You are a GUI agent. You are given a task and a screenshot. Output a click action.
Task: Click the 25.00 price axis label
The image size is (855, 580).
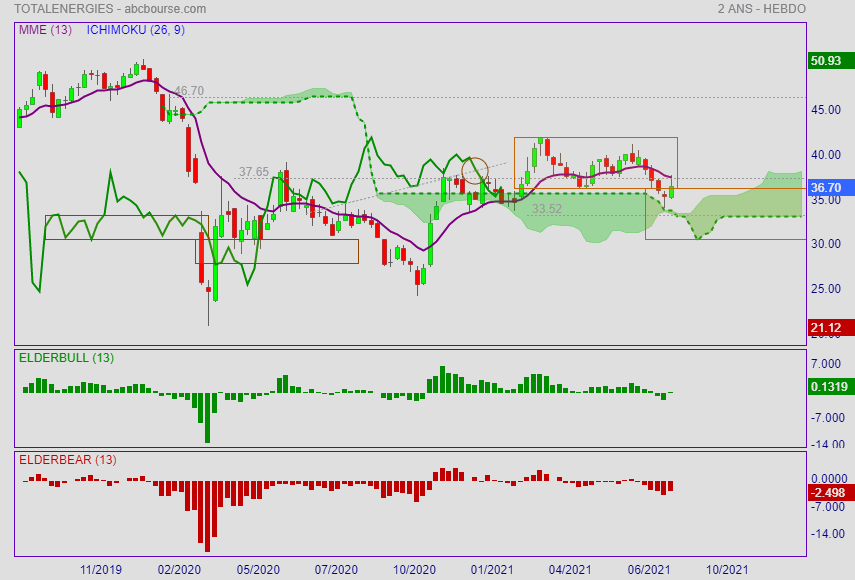click(826, 288)
